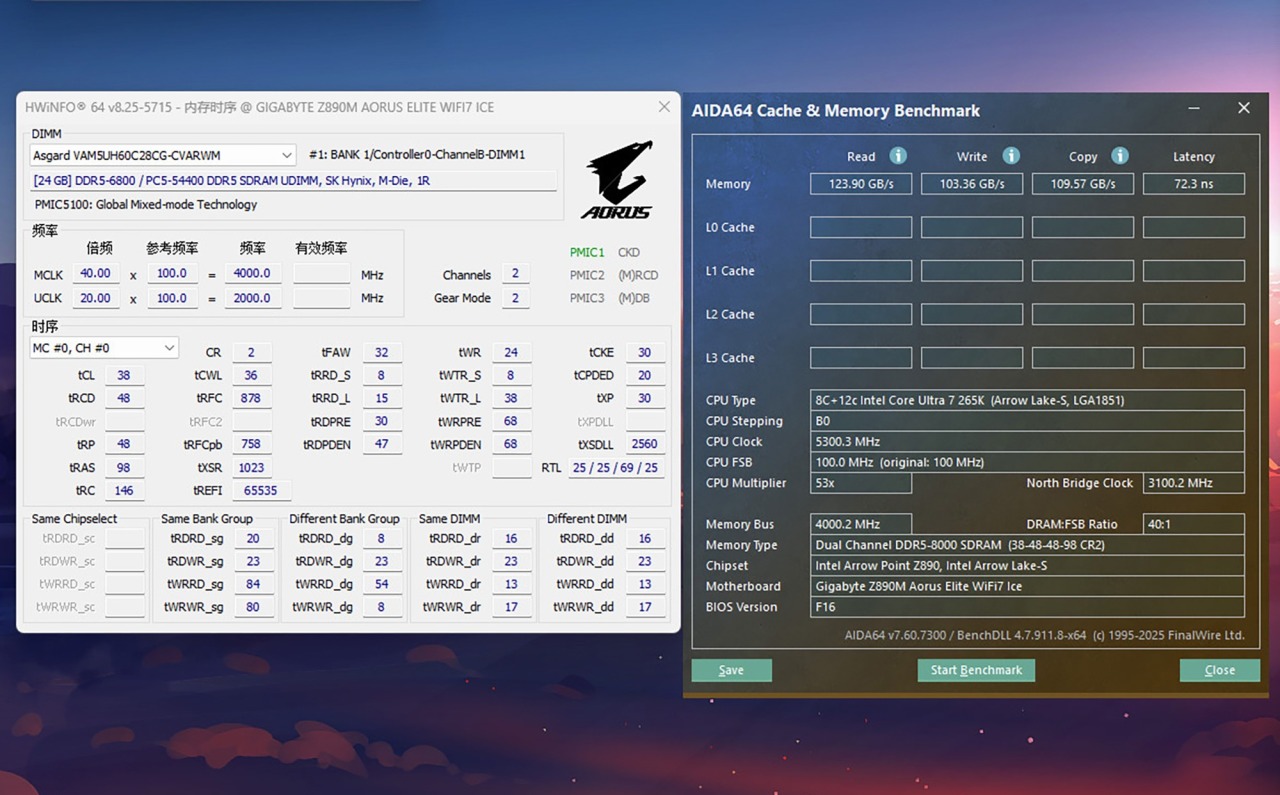The width and height of the screenshot is (1280, 795).
Task: Close AIDA64 window with the X icon
Action: 1244,108
